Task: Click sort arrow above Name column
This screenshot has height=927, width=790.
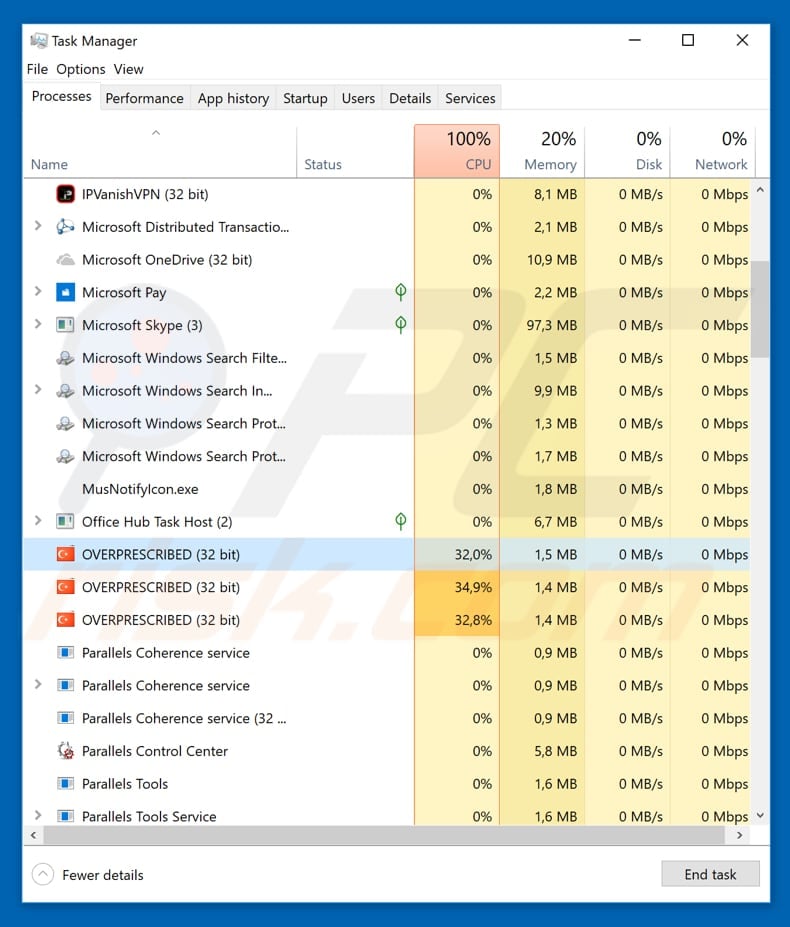Action: (156, 133)
